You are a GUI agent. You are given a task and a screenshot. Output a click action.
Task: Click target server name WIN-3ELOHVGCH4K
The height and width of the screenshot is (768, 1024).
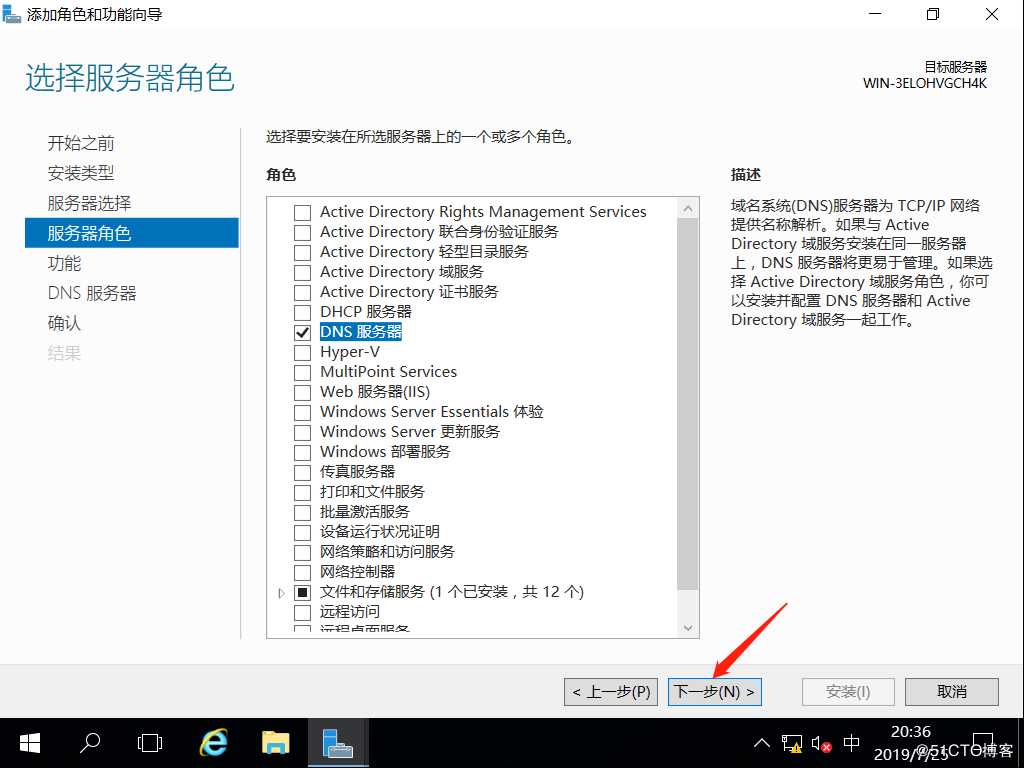(925, 84)
